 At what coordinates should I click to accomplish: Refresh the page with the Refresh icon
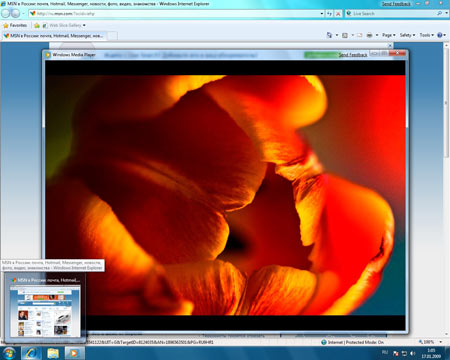pos(330,14)
